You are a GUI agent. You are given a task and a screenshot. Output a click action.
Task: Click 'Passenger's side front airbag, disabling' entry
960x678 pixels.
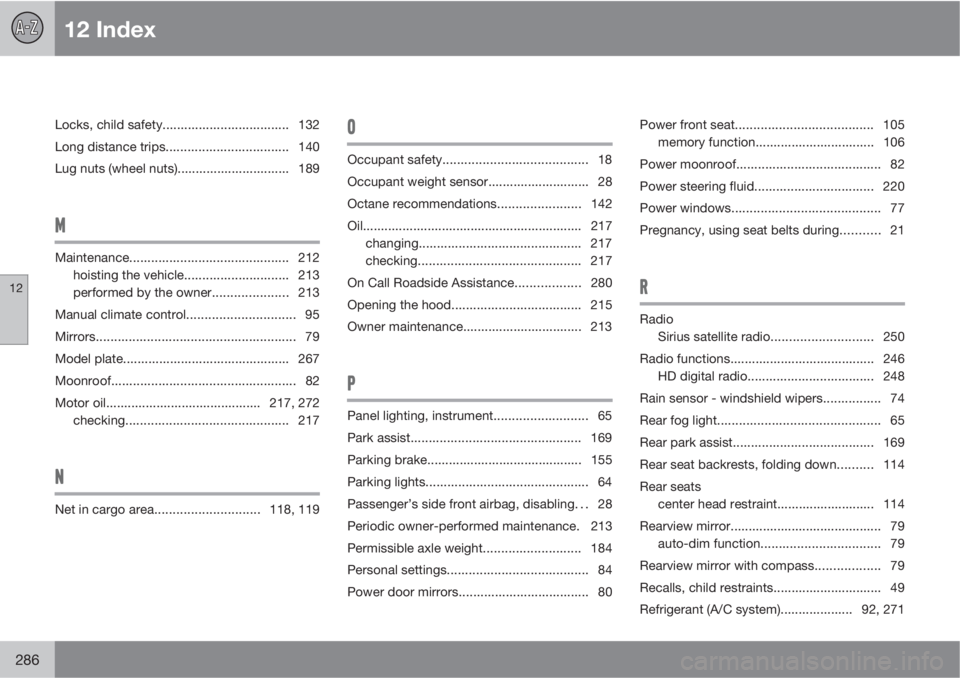479,504
